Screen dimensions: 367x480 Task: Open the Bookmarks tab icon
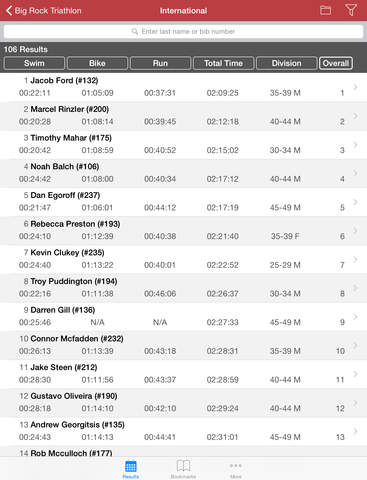[x=183, y=465]
